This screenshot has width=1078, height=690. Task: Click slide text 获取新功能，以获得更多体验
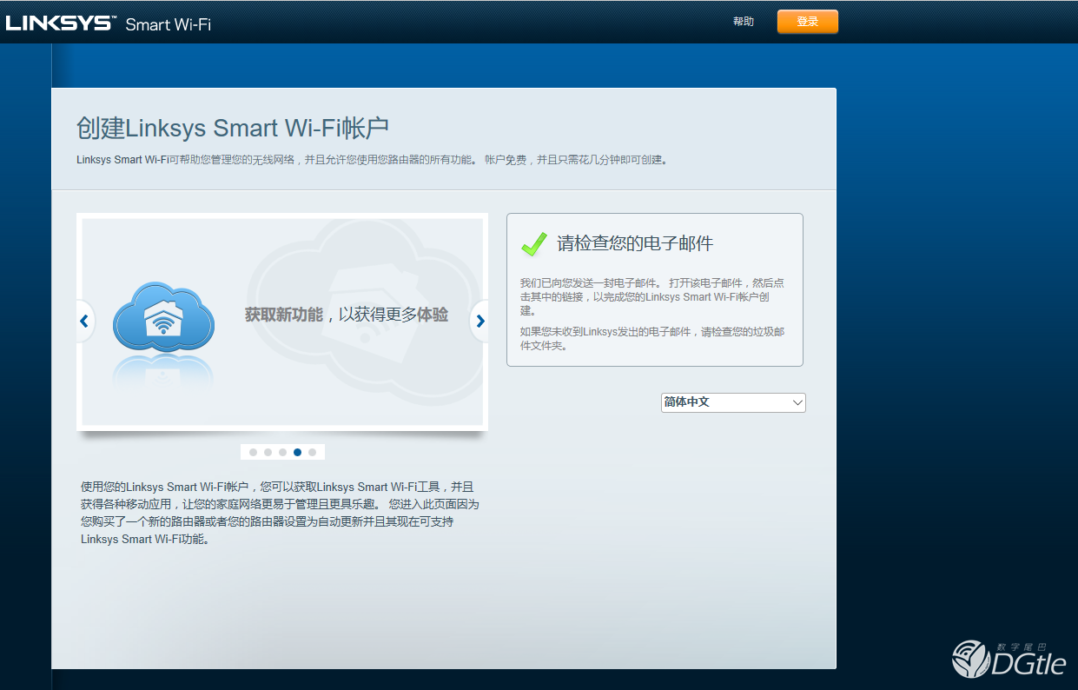point(346,315)
